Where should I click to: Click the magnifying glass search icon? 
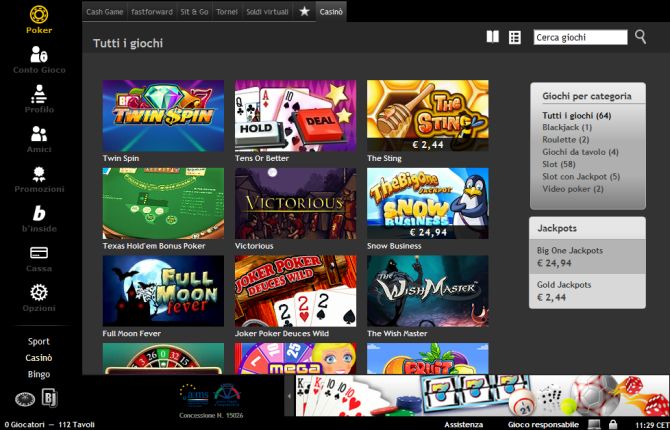point(640,37)
